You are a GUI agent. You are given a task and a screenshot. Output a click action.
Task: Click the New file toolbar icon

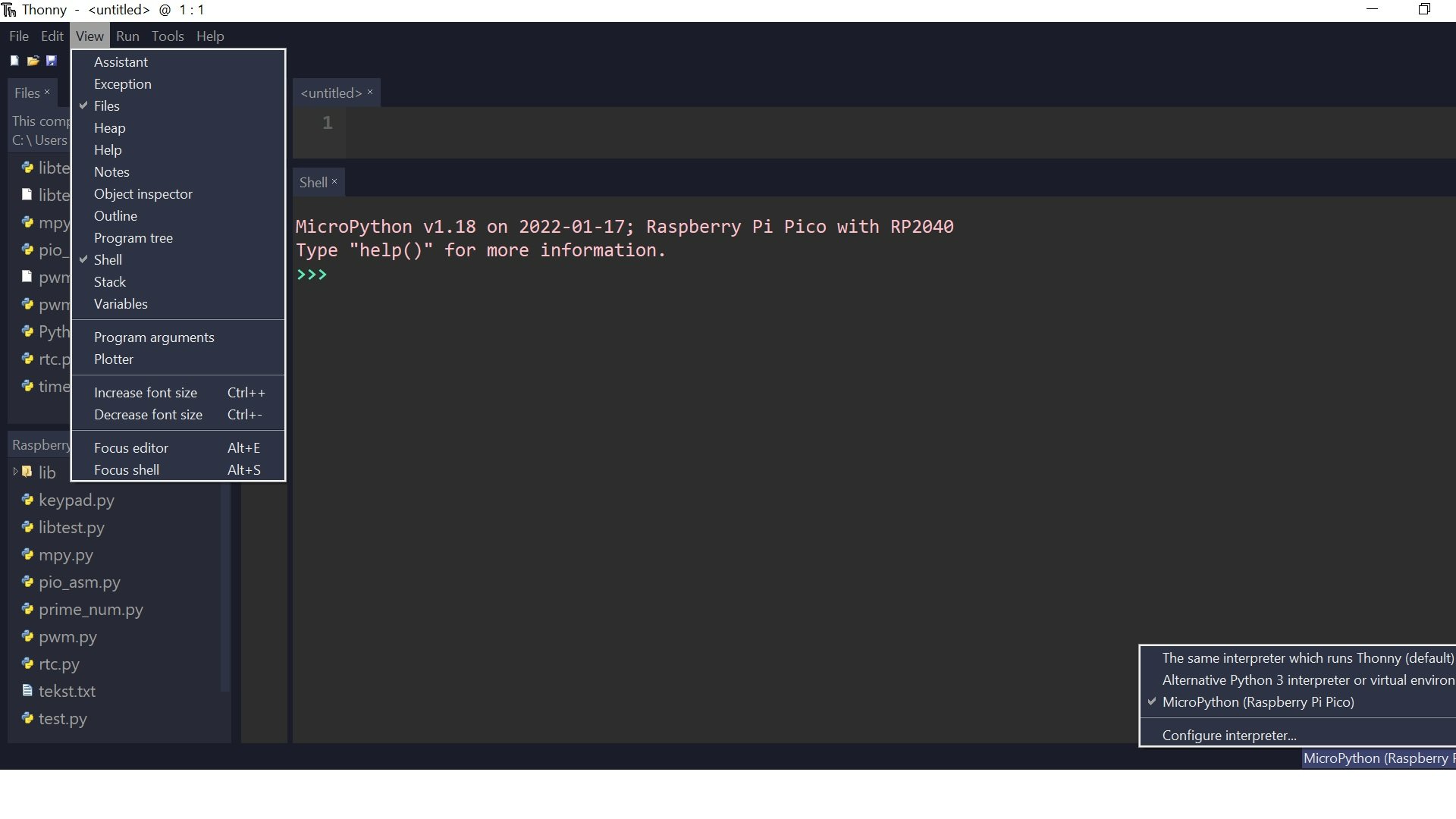pos(14,61)
